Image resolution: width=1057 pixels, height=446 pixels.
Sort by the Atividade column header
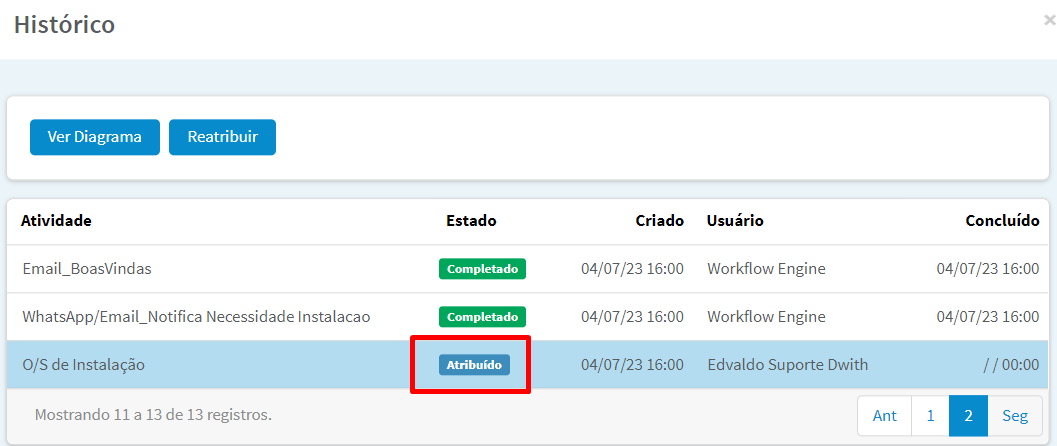(57, 221)
